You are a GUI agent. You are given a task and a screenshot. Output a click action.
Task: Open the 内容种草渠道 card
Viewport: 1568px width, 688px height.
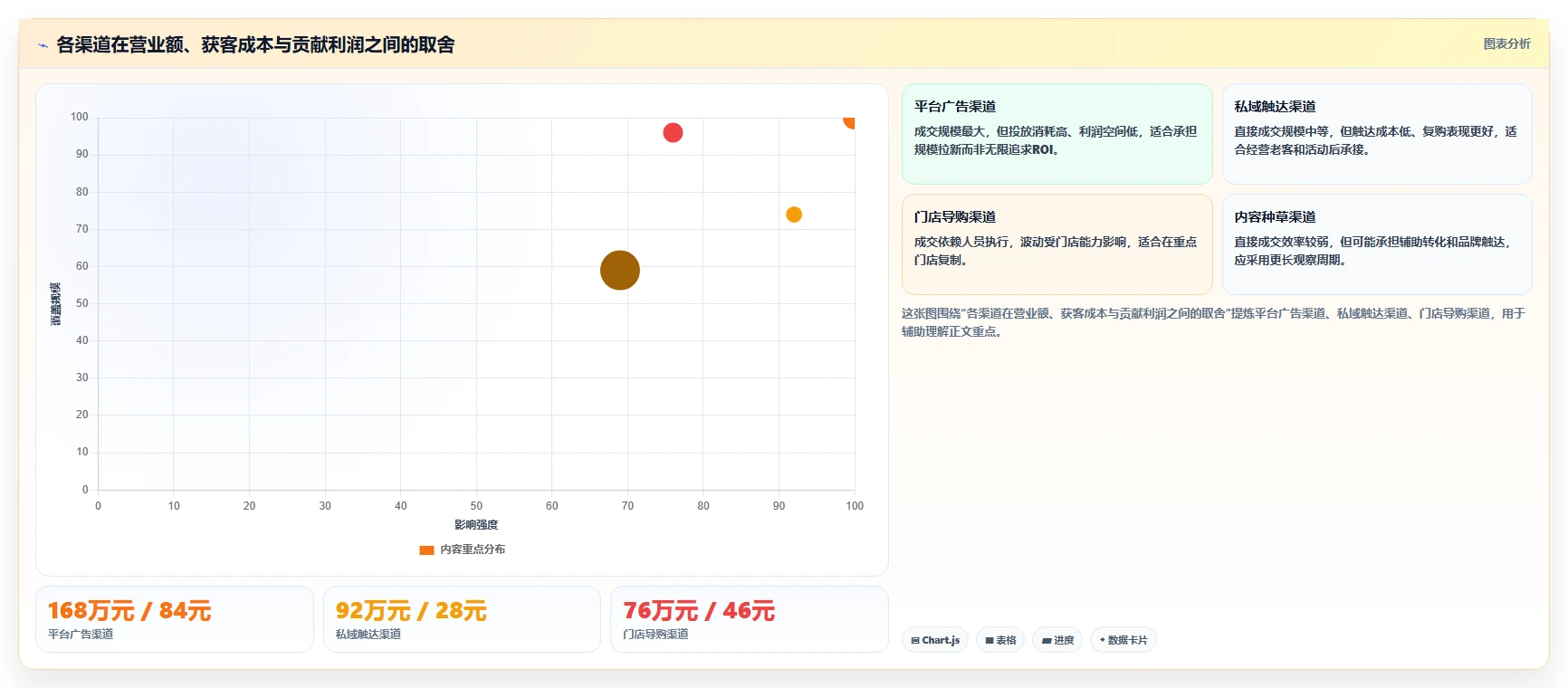[x=1377, y=244]
